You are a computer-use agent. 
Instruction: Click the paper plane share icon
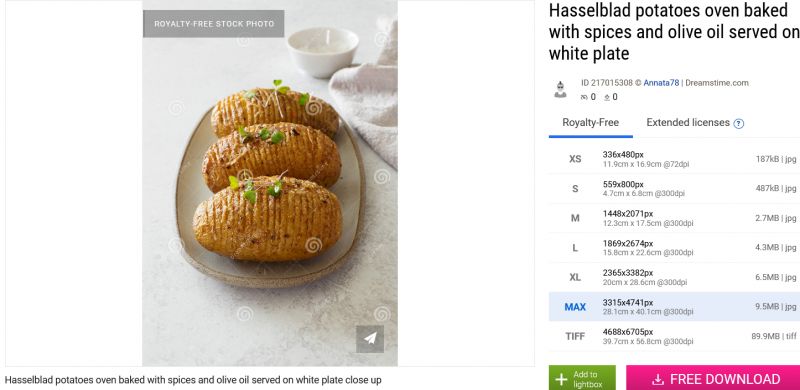click(x=370, y=338)
